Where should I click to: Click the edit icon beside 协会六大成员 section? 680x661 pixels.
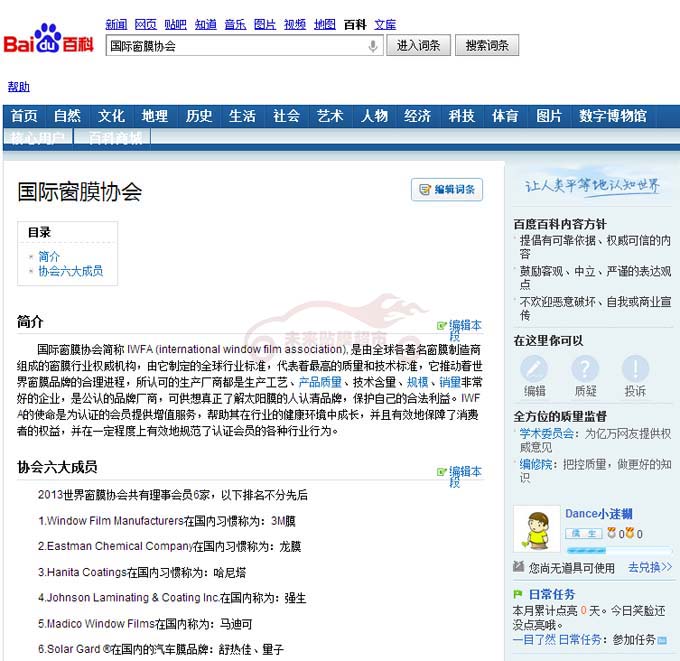441,471
